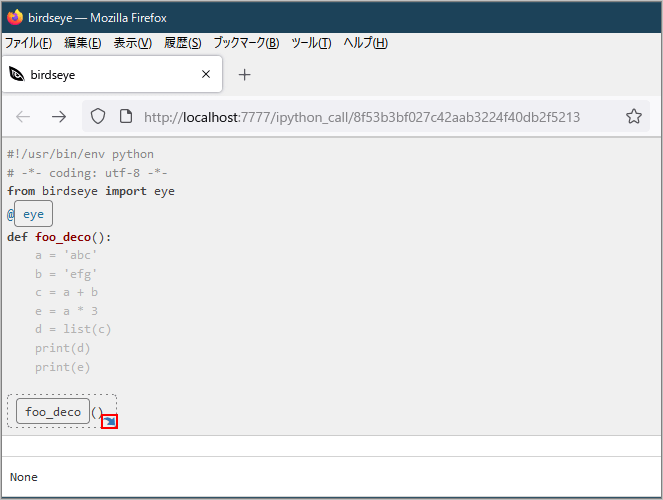Screen dimensions: 663x500
Task: Click the page info document icon
Action: click(126, 116)
